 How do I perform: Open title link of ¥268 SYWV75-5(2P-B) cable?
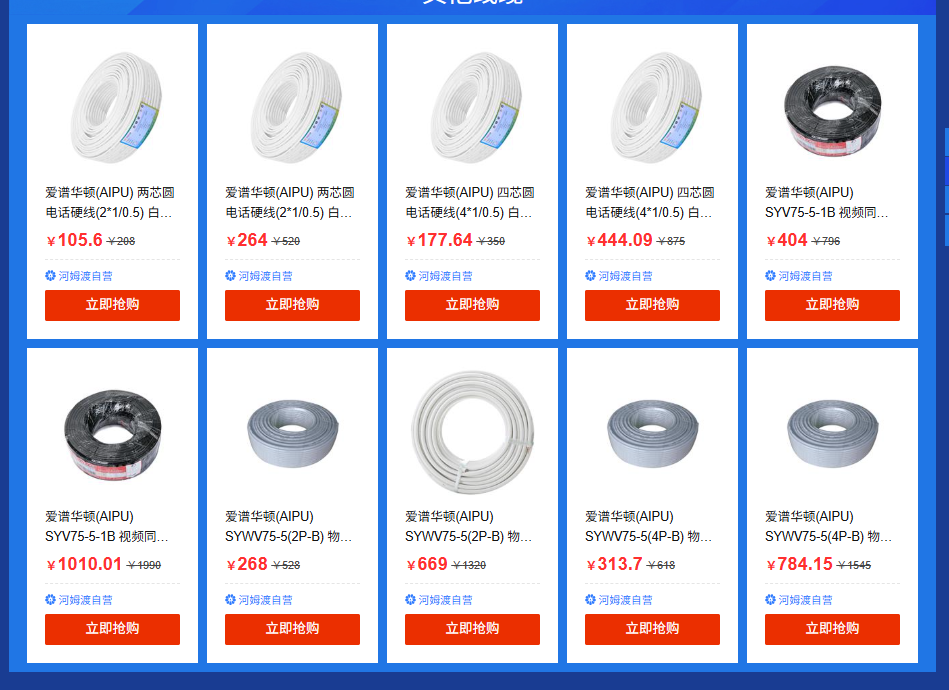(288, 527)
